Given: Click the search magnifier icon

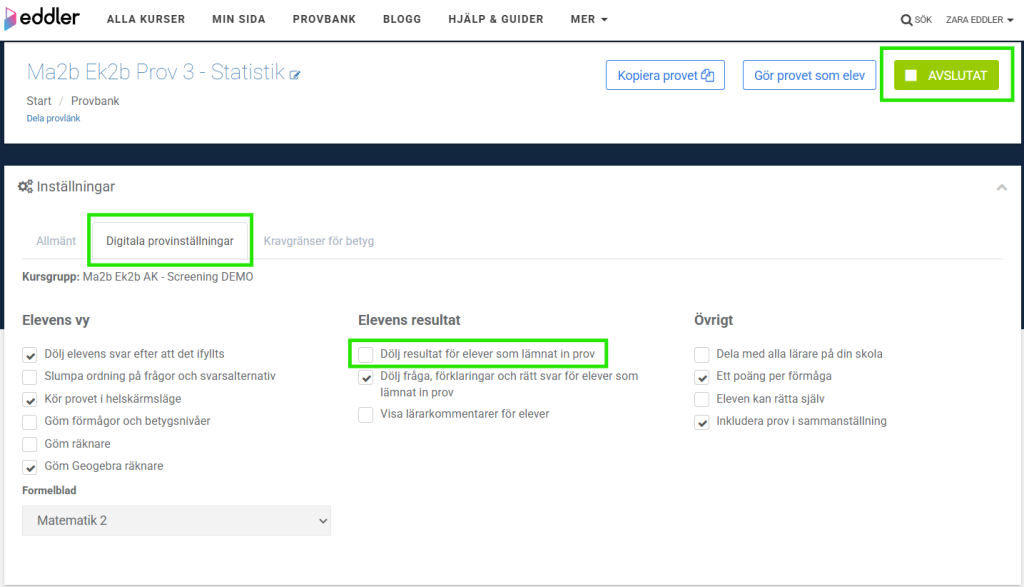Looking at the screenshot, I should click(906, 20).
